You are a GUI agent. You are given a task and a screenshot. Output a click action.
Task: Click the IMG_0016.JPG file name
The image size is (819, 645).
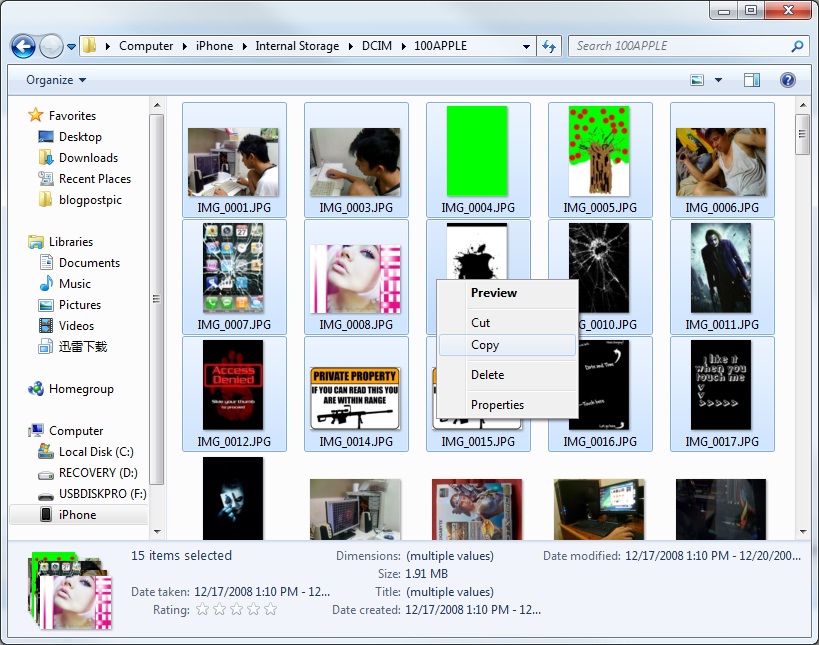600,442
